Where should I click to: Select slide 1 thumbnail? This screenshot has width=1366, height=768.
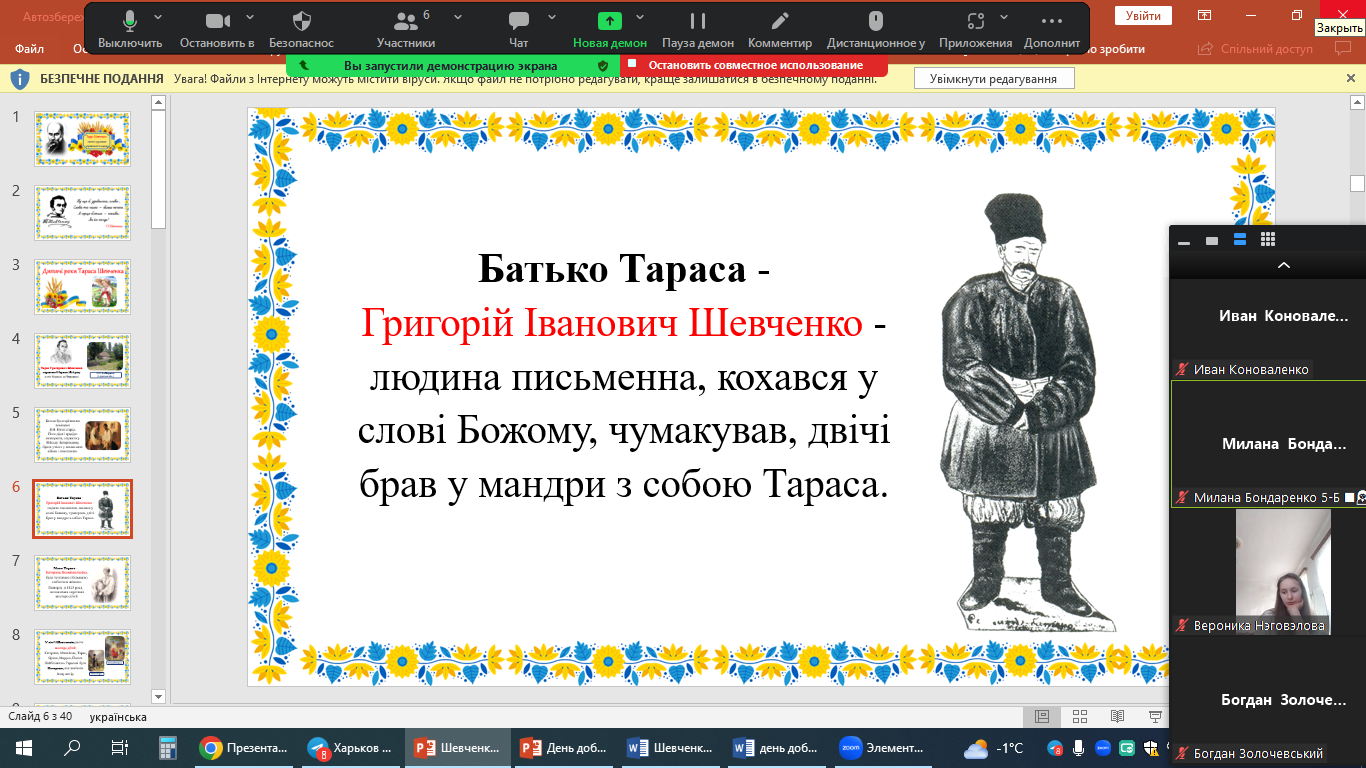pos(83,138)
